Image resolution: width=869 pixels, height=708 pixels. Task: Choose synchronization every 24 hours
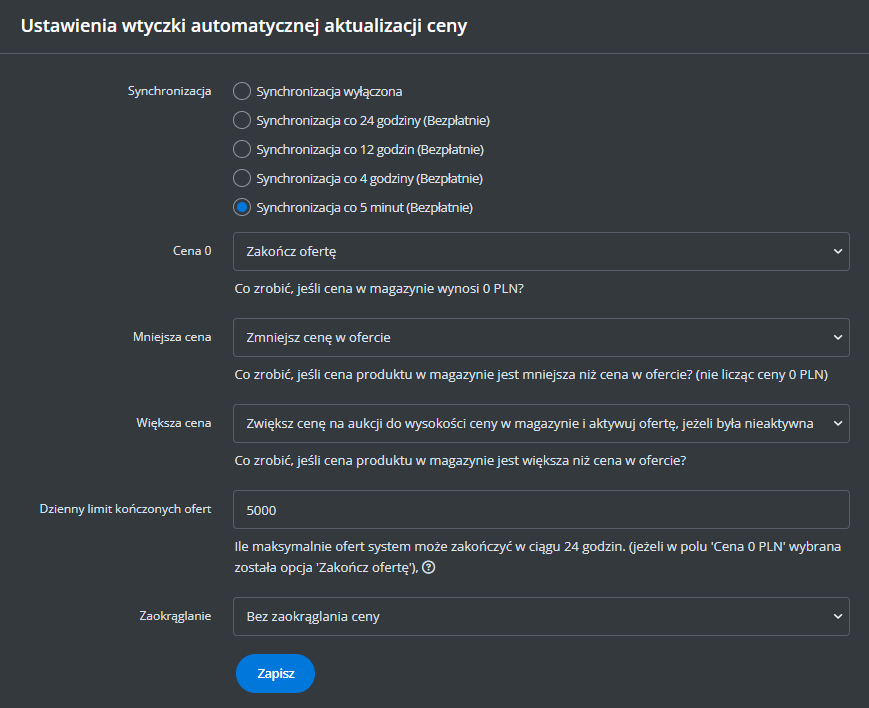tap(241, 121)
